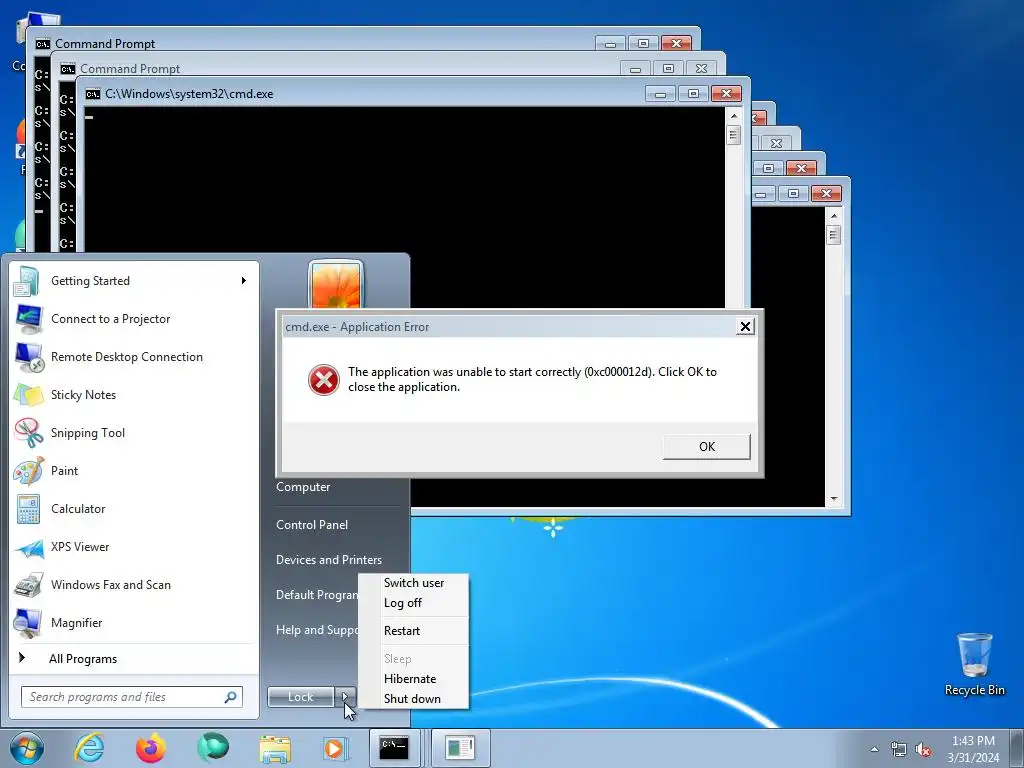Launch XPS Viewer

coord(134,547)
